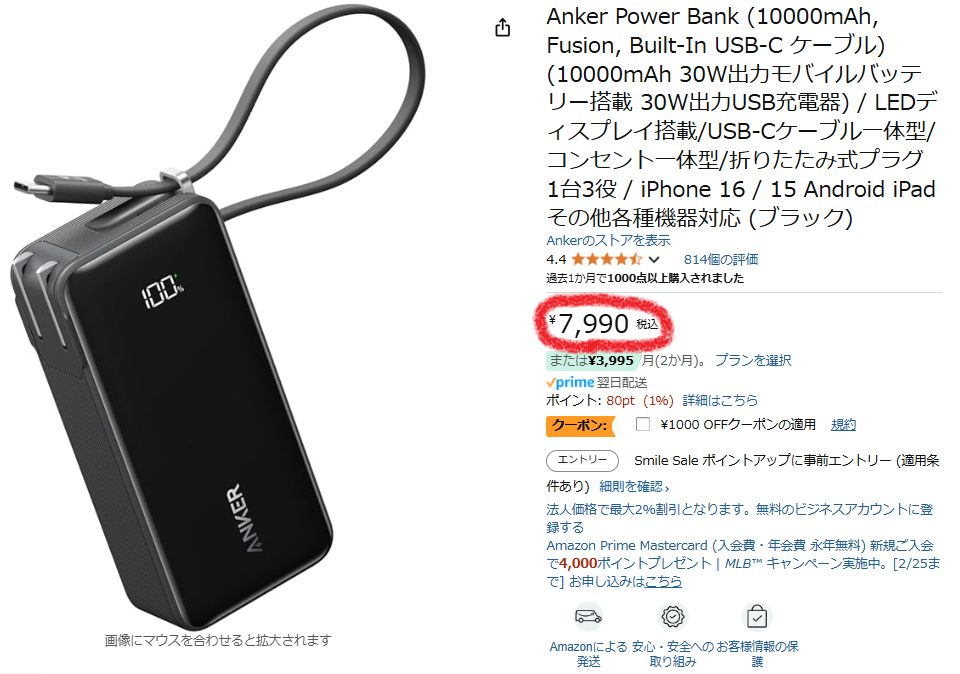
Task: Click the Amazon delivery truck icon
Action: 588,616
